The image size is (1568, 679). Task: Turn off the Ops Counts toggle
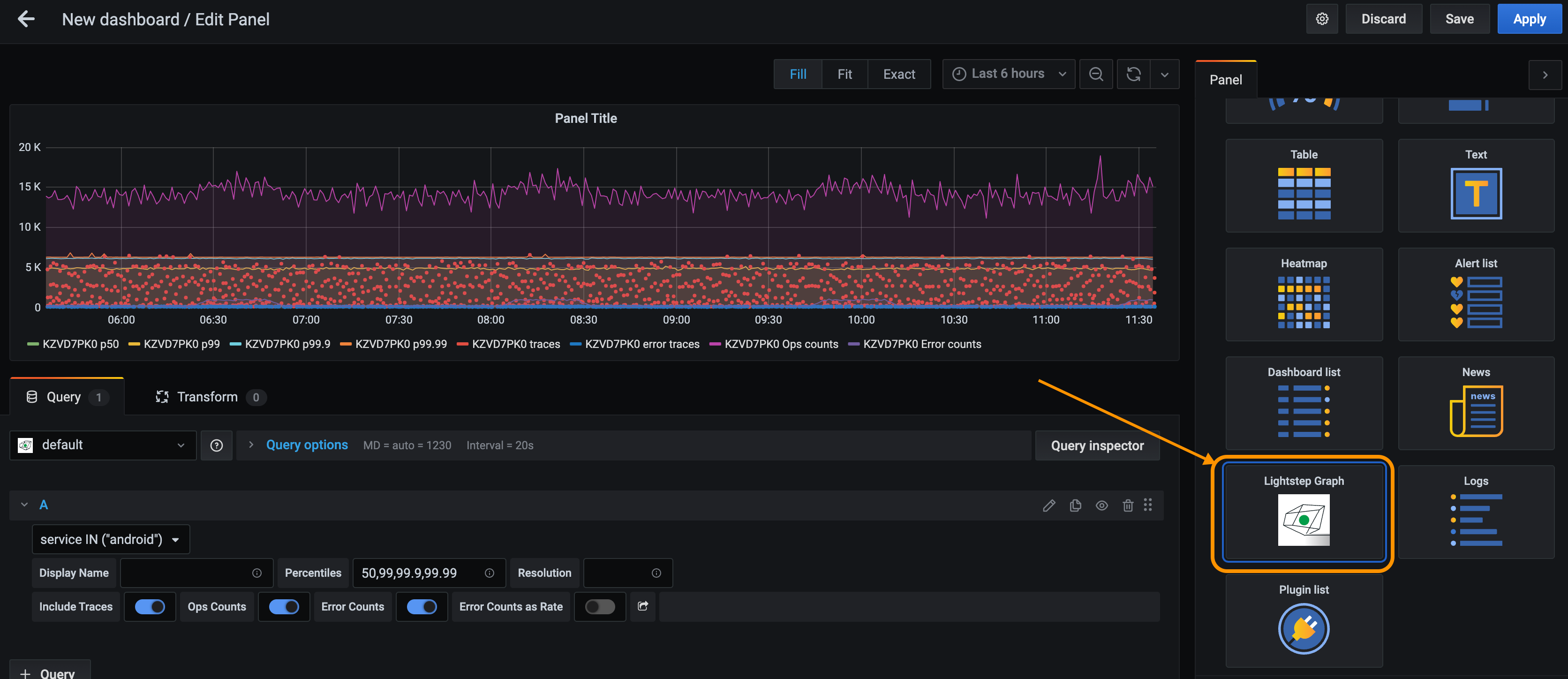[284, 606]
